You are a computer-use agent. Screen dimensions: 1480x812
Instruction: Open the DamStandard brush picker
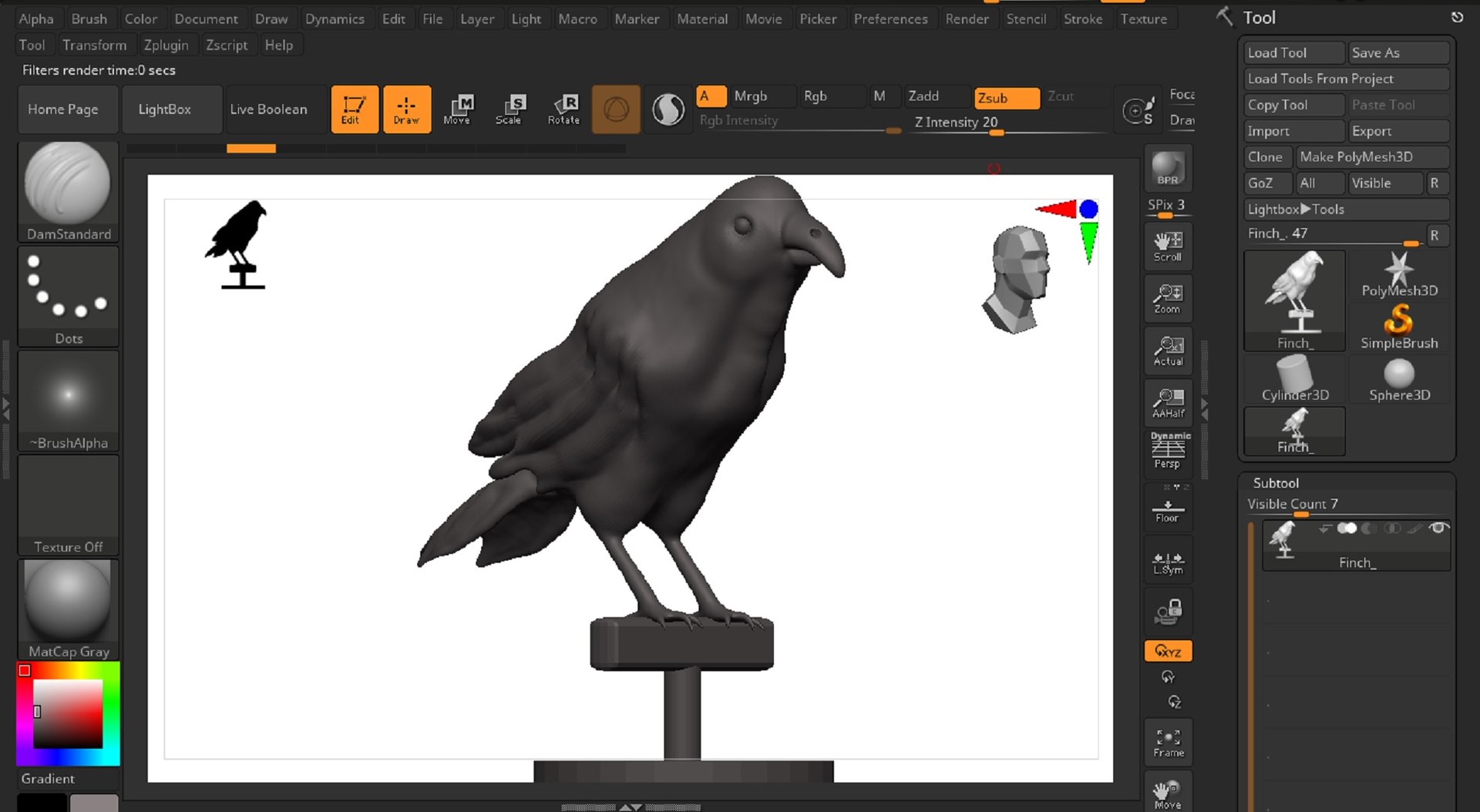69,192
